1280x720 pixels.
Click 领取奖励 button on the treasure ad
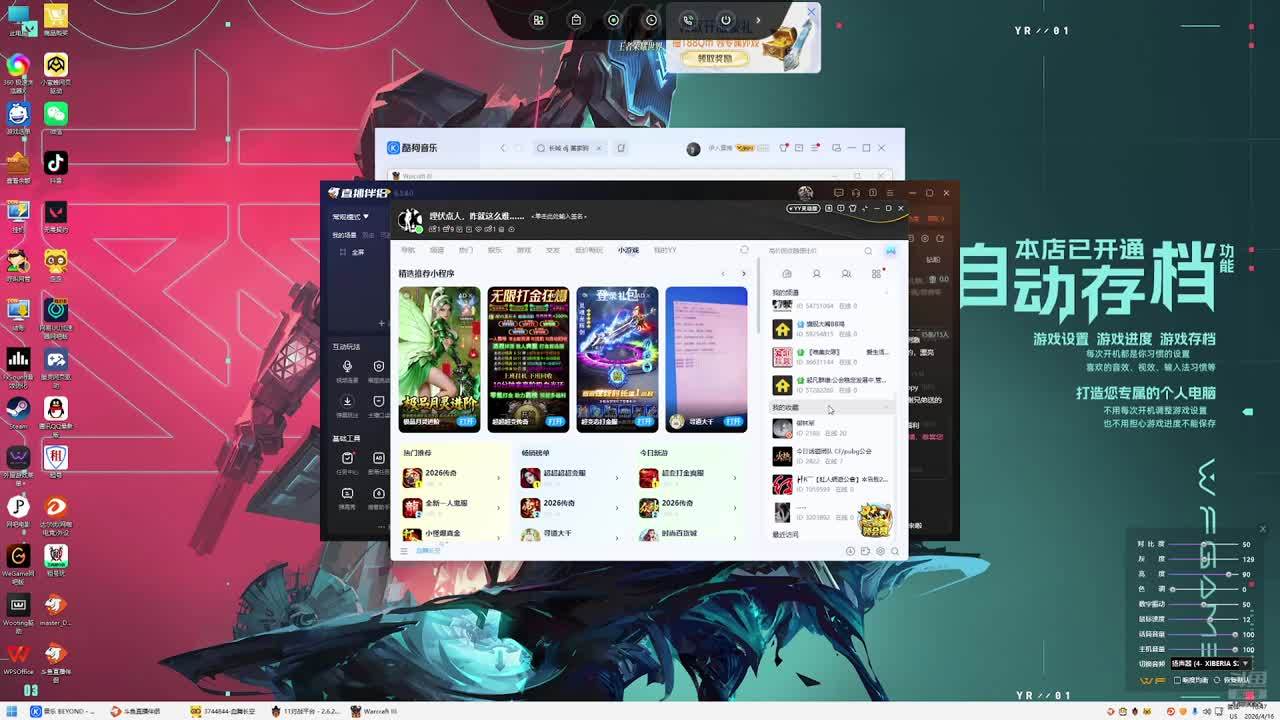coord(714,58)
